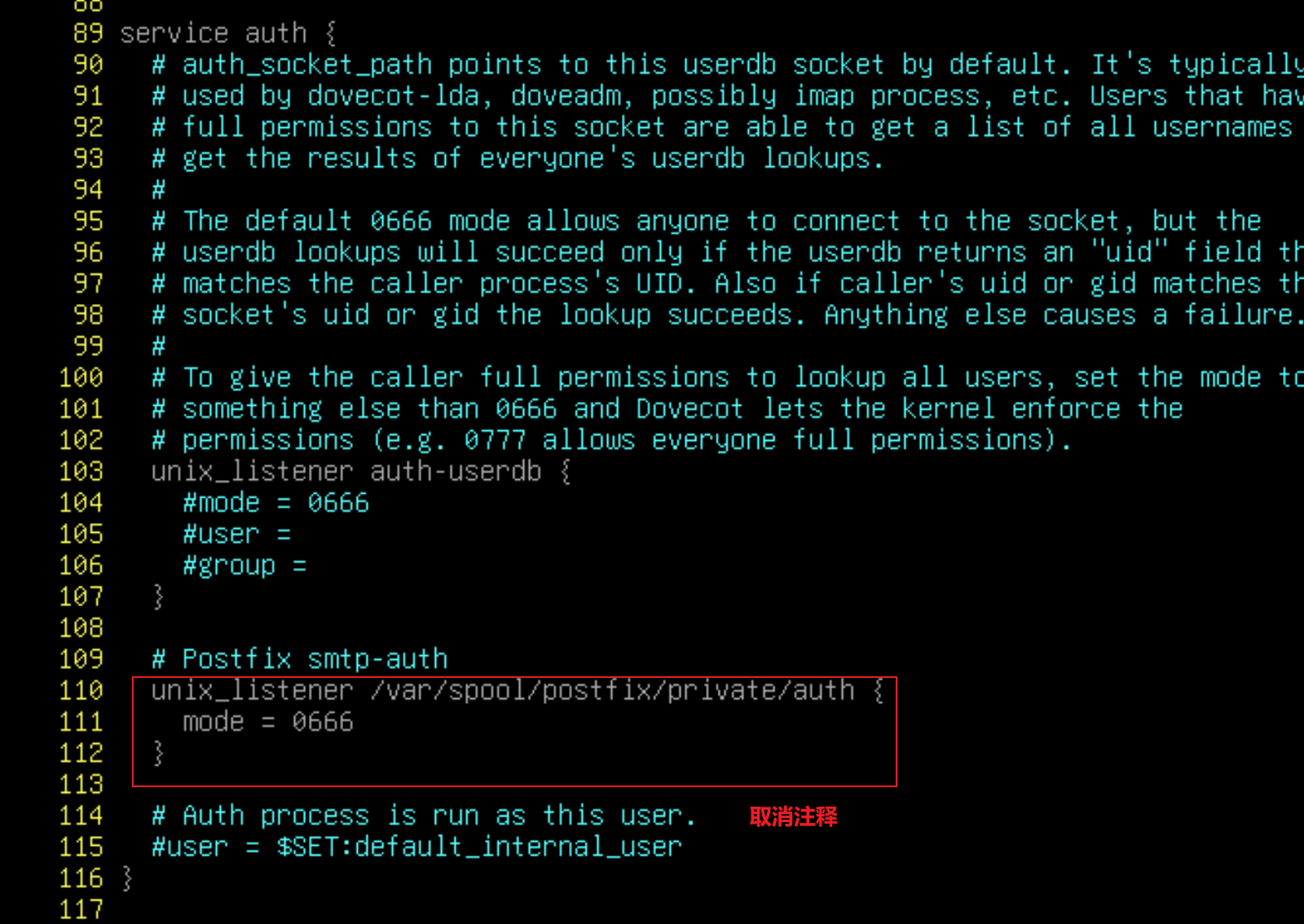This screenshot has height=924, width=1304.
Task: Click 'unix_listener auth-userdb {' line
Action: (x=362, y=472)
